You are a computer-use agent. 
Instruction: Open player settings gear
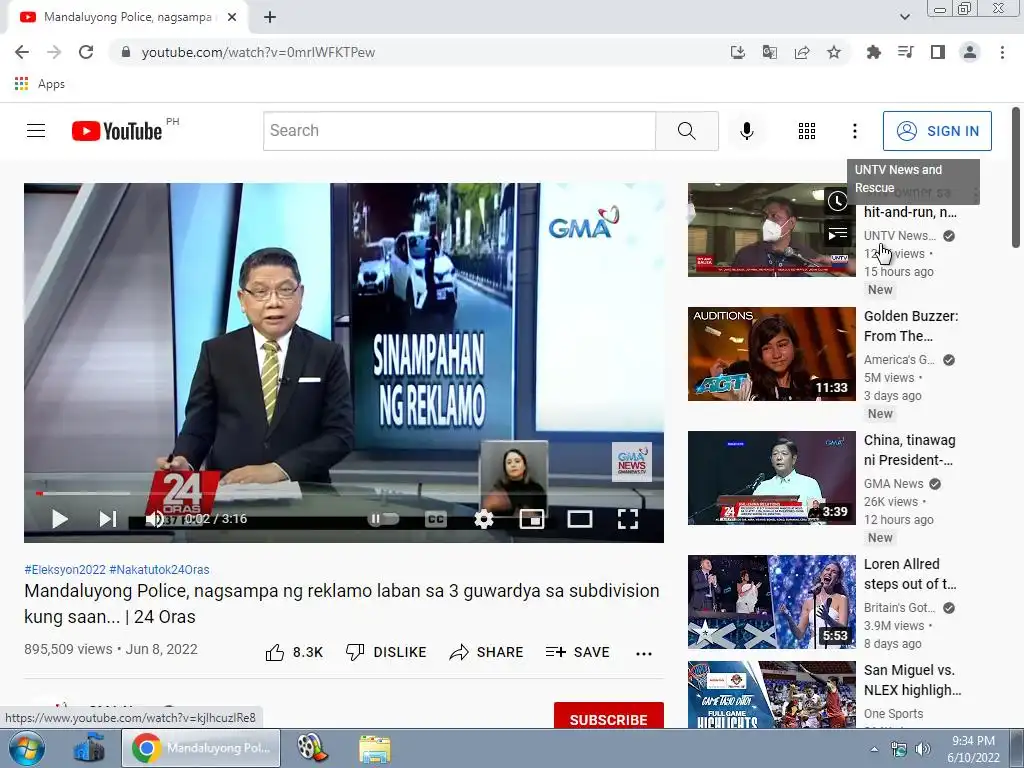[x=483, y=519]
